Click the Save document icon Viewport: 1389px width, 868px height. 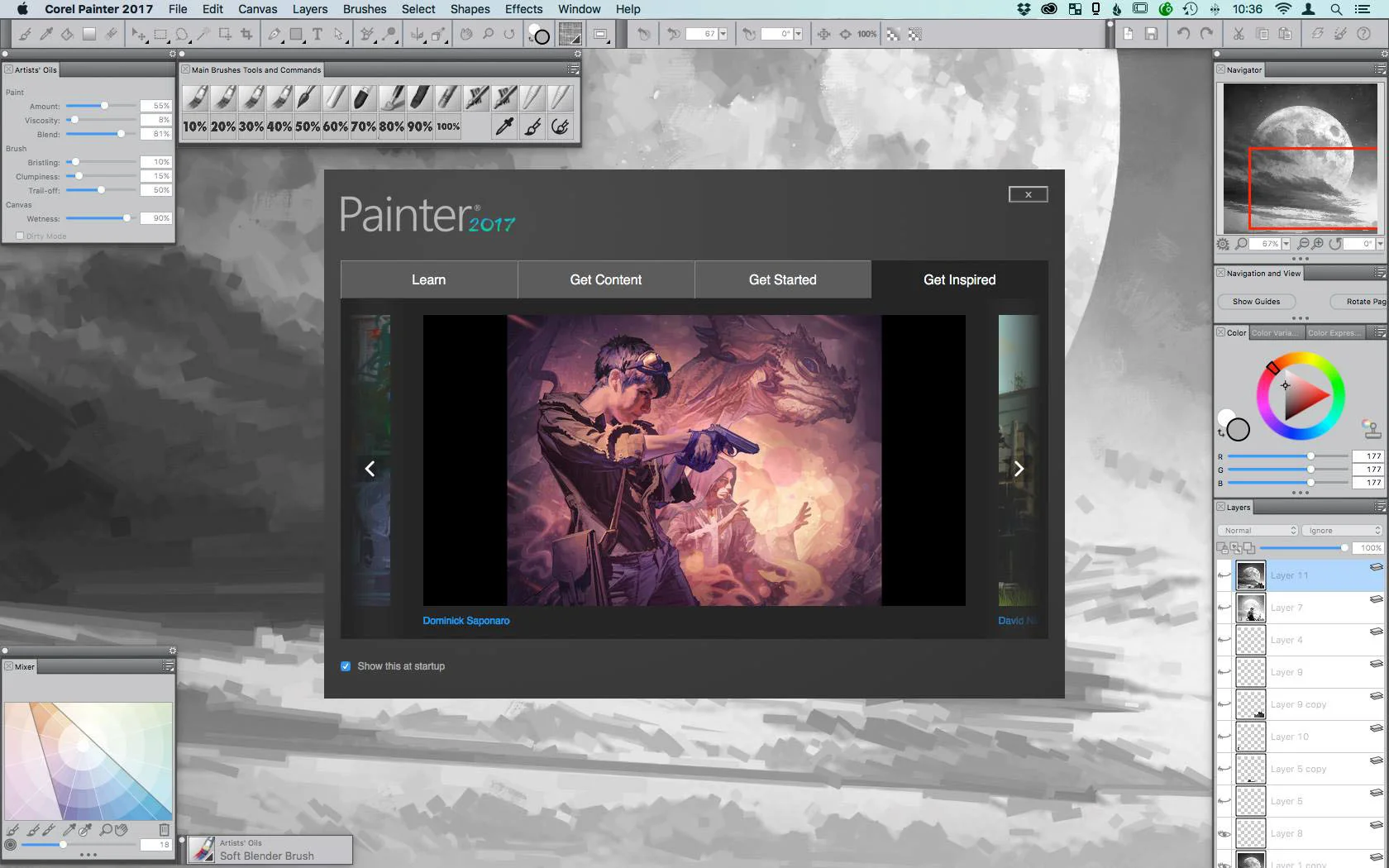(x=1151, y=34)
